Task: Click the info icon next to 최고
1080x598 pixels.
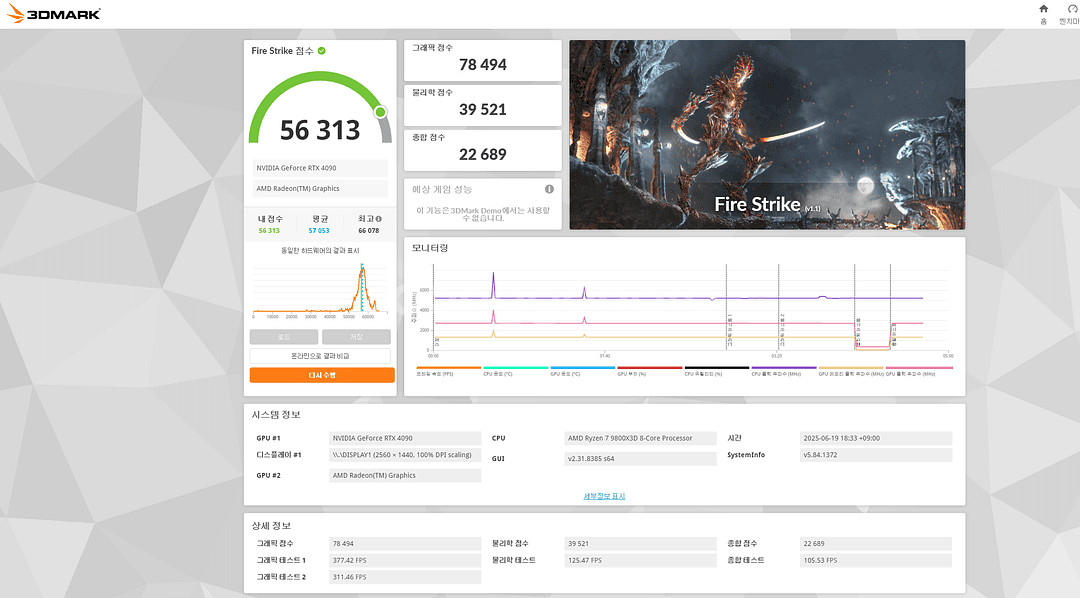Action: coord(378,218)
